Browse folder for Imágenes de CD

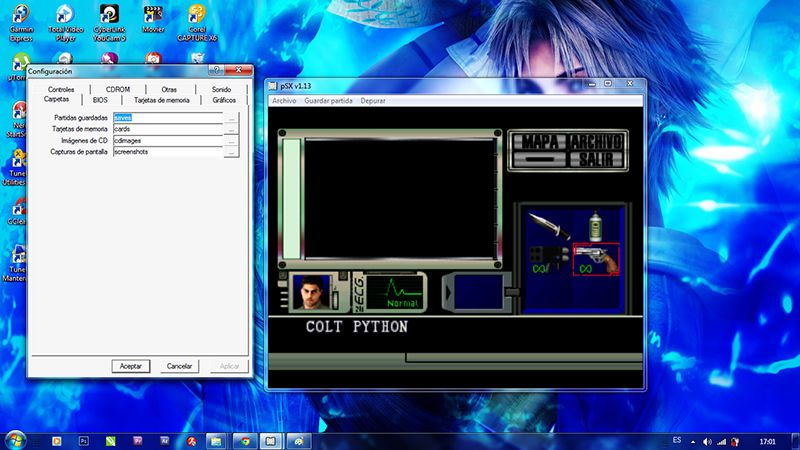coord(231,140)
